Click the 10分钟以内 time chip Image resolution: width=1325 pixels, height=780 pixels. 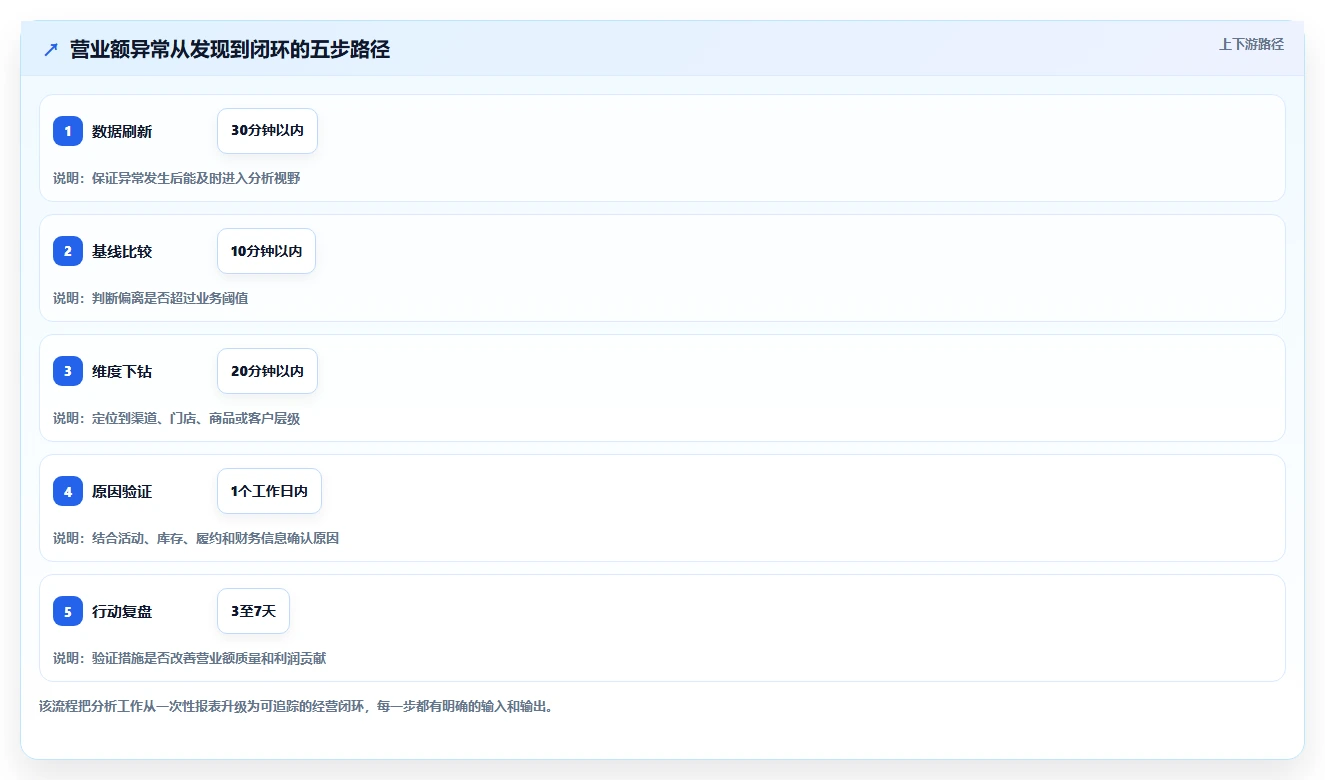pyautogui.click(x=266, y=251)
